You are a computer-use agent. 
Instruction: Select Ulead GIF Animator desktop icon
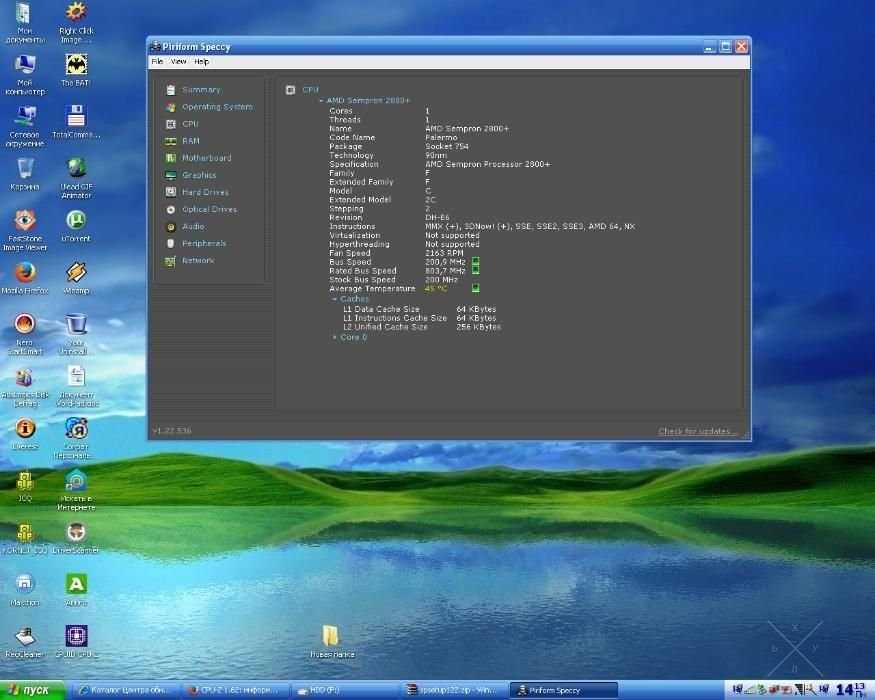(x=76, y=179)
